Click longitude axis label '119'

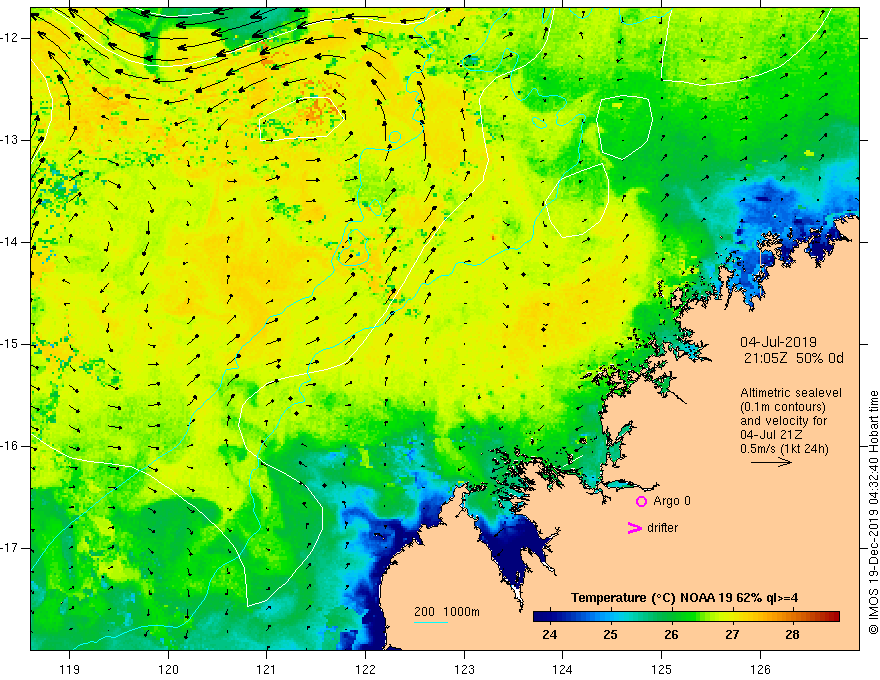click(70, 669)
